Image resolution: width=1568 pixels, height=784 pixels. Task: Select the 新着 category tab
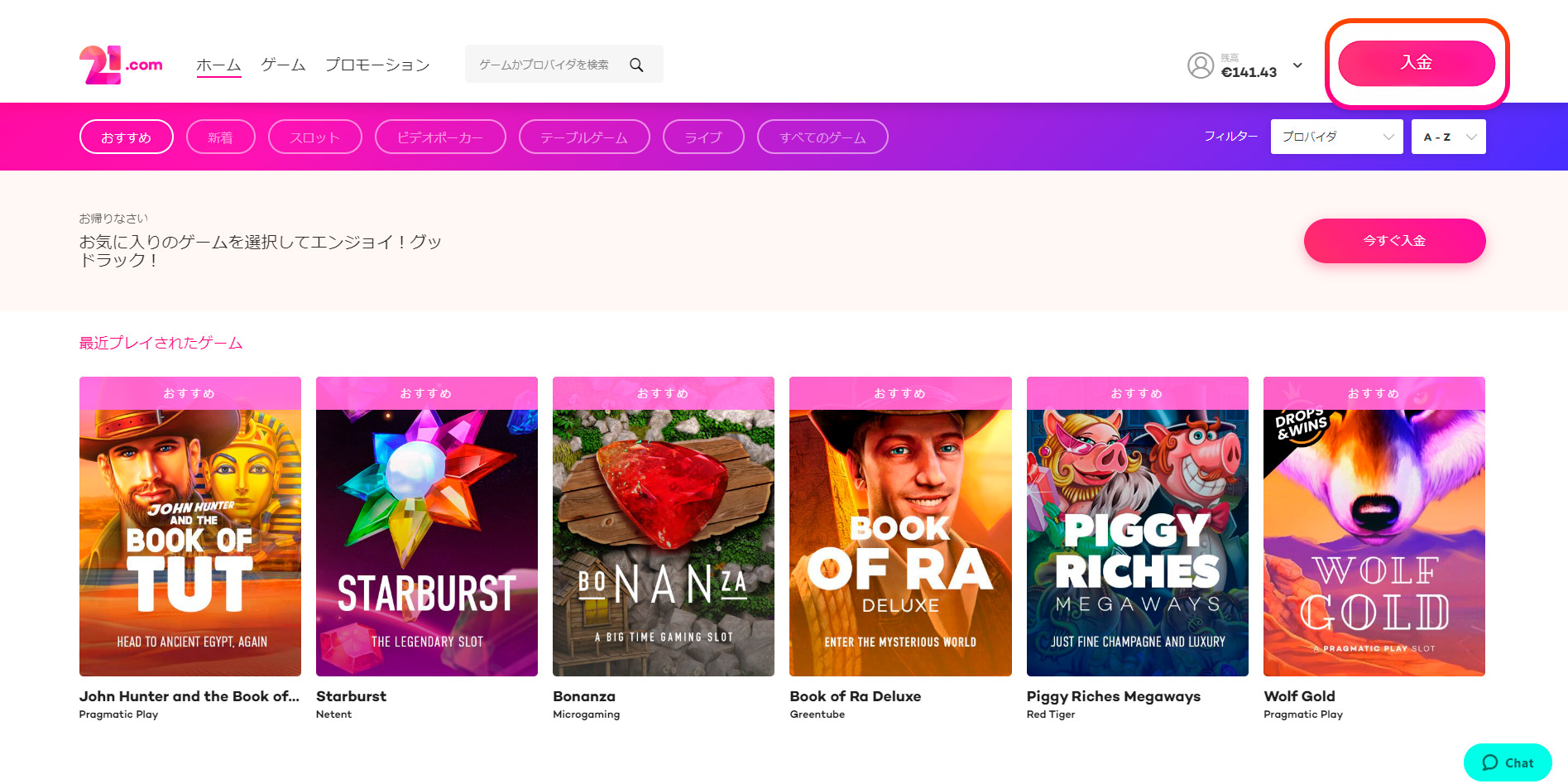point(221,137)
